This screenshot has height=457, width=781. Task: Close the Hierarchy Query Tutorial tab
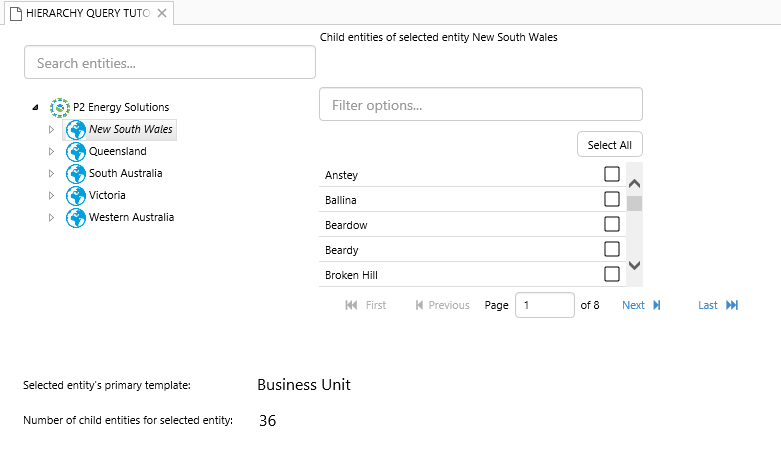[x=162, y=13]
